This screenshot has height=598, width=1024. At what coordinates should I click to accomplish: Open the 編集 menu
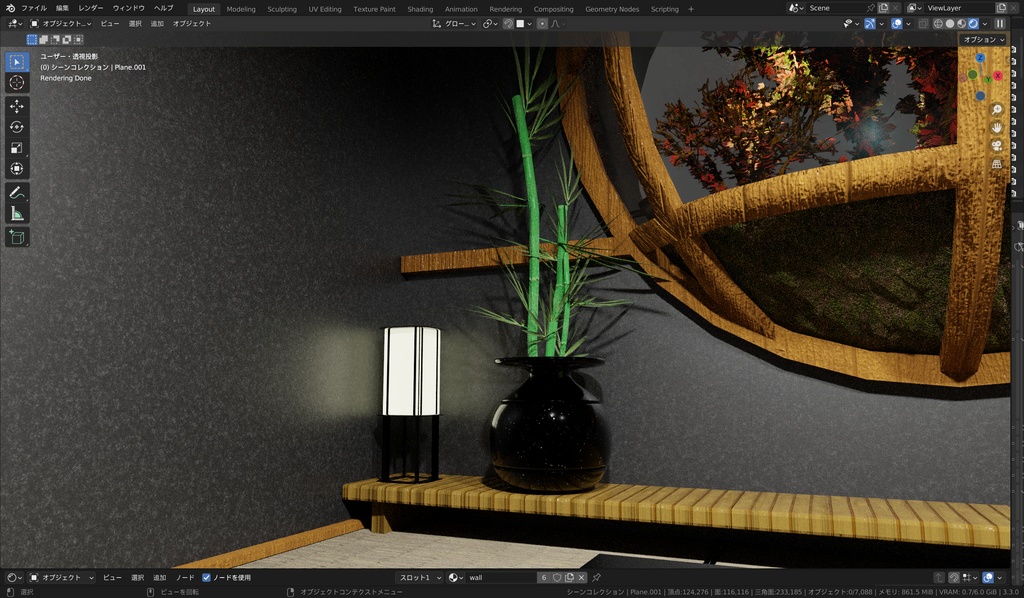[x=62, y=8]
